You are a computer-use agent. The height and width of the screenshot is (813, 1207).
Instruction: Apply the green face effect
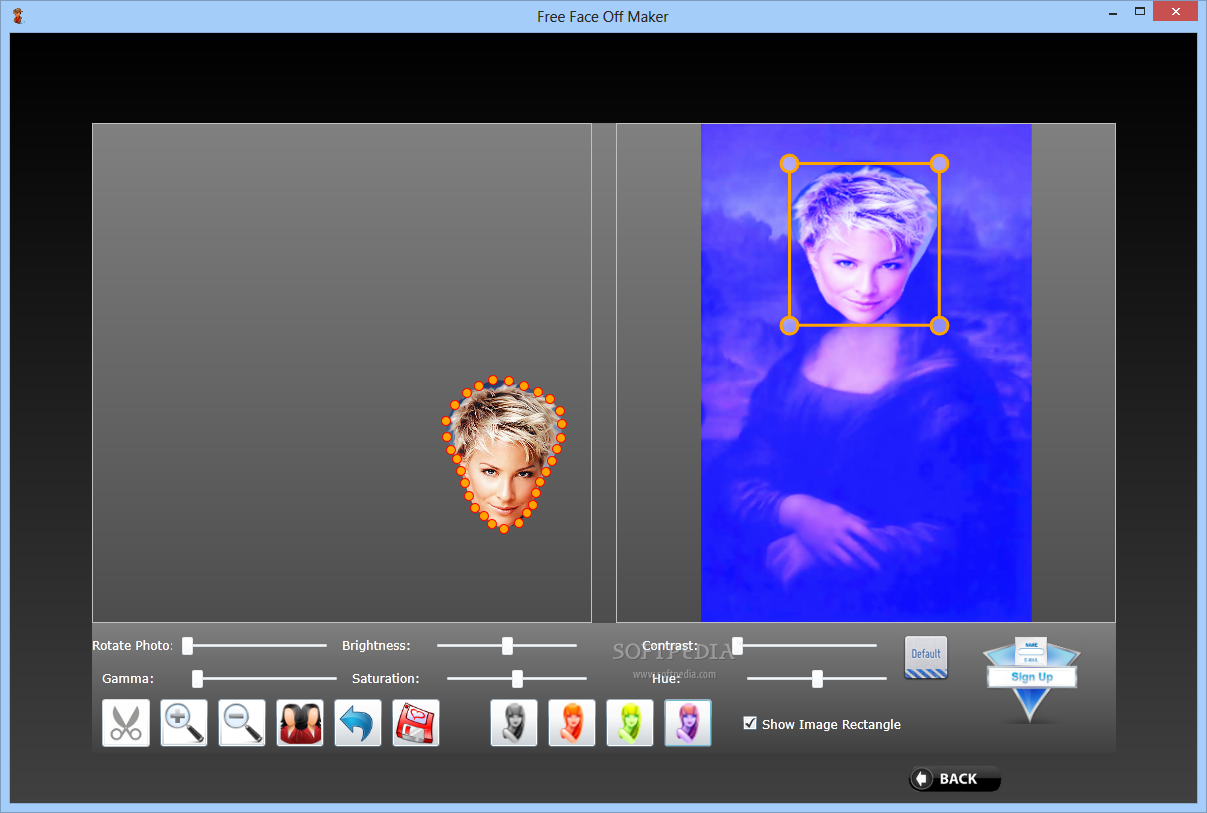coord(630,723)
